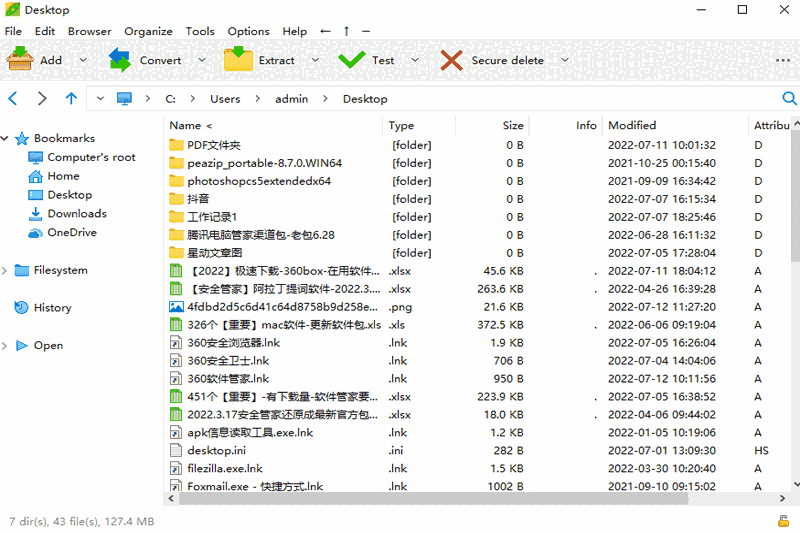Expand the Open tree node
This screenshot has width=800, height=533.
pos(7,346)
